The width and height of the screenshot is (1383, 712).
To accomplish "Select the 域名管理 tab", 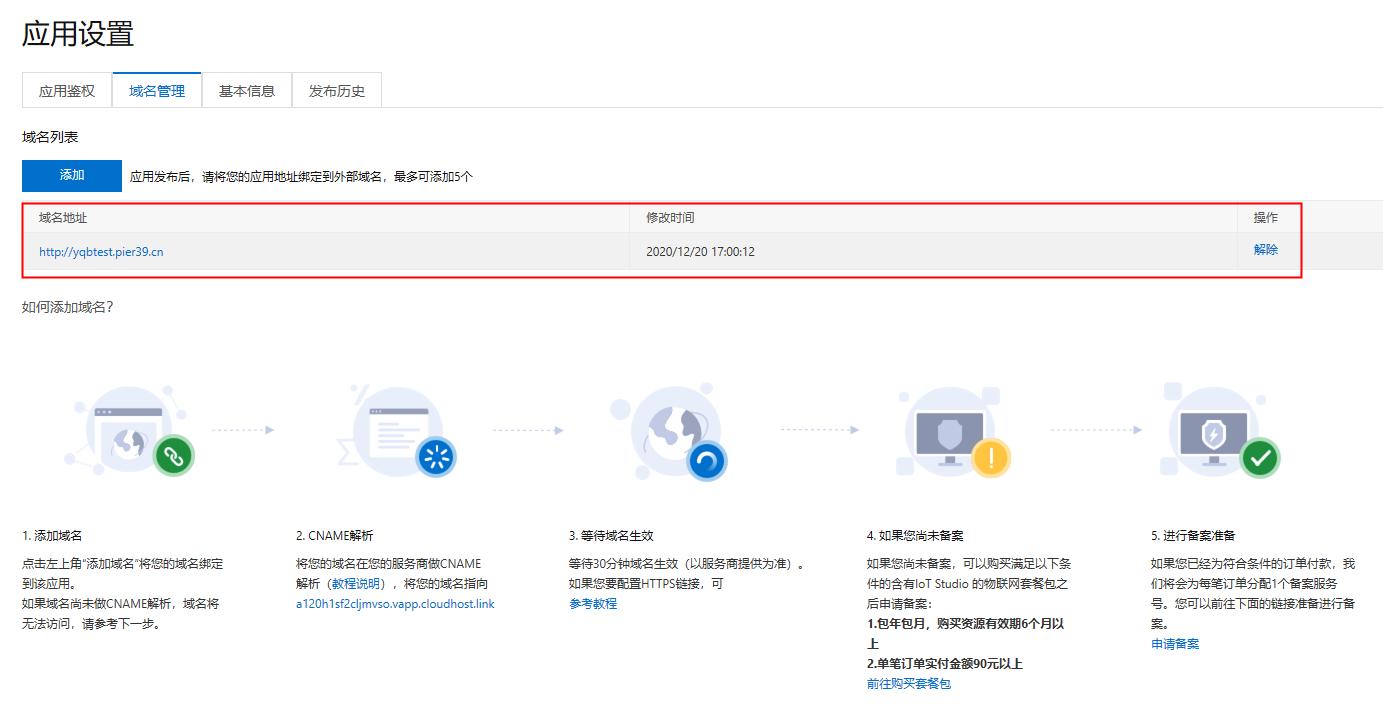I will coord(156,89).
